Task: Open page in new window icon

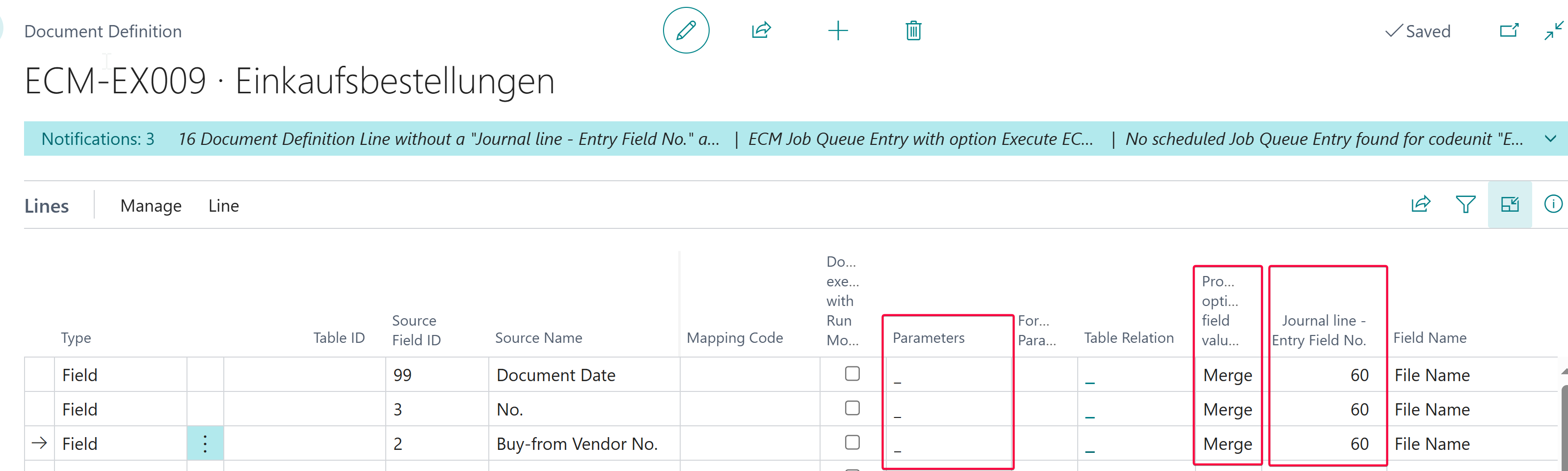Action: point(1508,30)
